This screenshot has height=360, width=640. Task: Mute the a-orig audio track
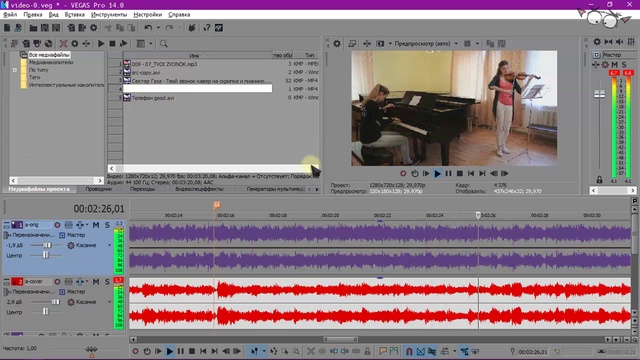pyautogui.click(x=96, y=225)
